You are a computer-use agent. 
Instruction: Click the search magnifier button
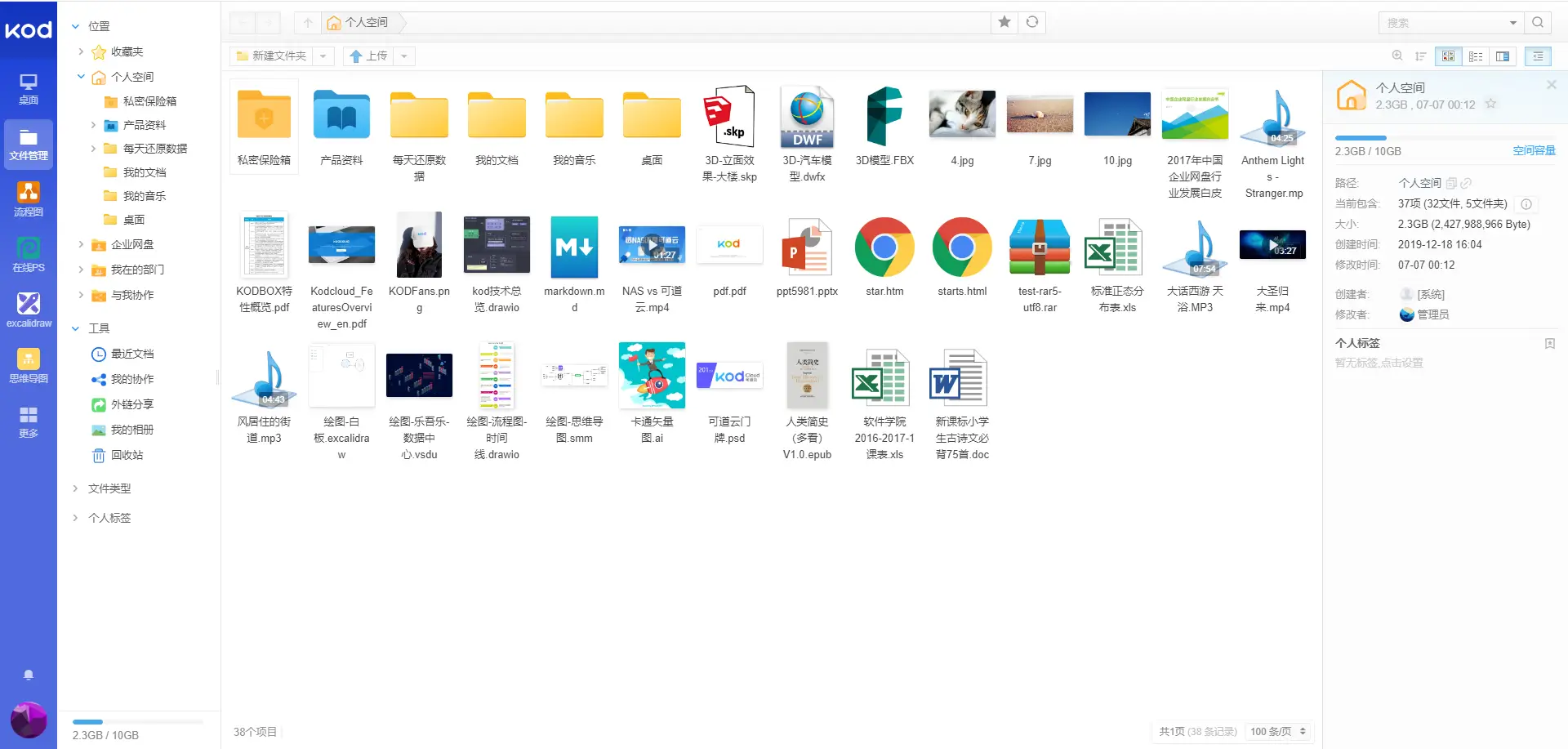(x=1538, y=23)
